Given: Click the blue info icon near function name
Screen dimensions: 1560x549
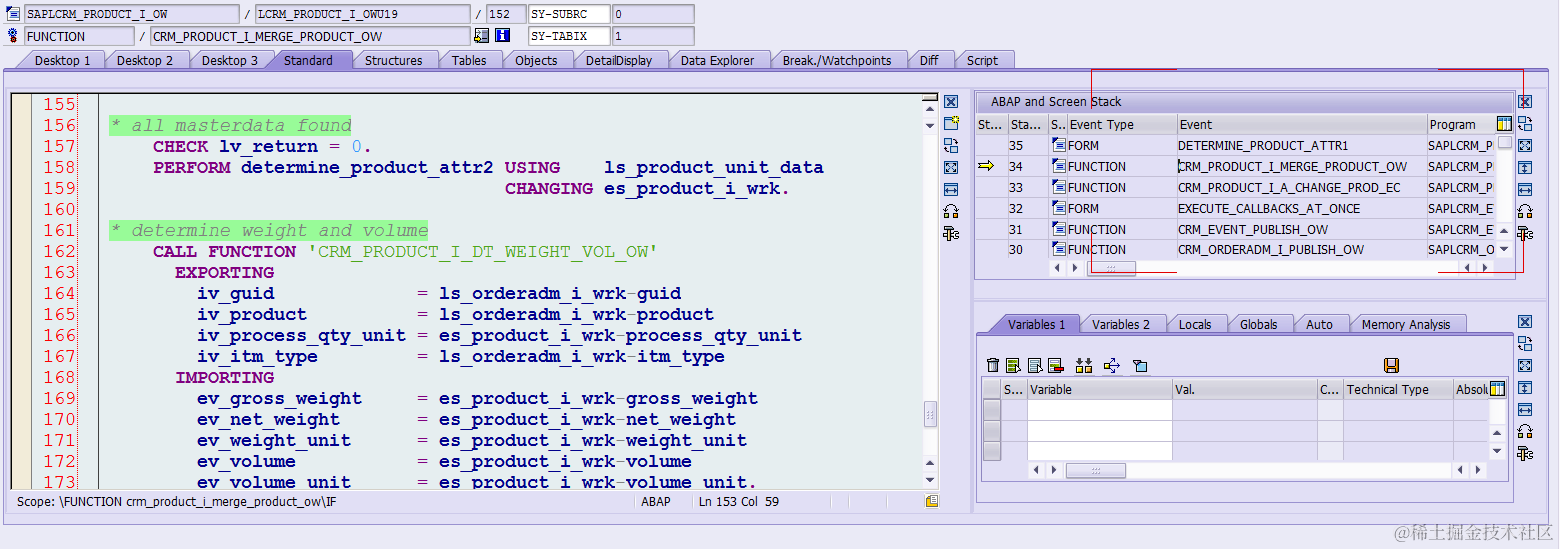Looking at the screenshot, I should [x=503, y=36].
